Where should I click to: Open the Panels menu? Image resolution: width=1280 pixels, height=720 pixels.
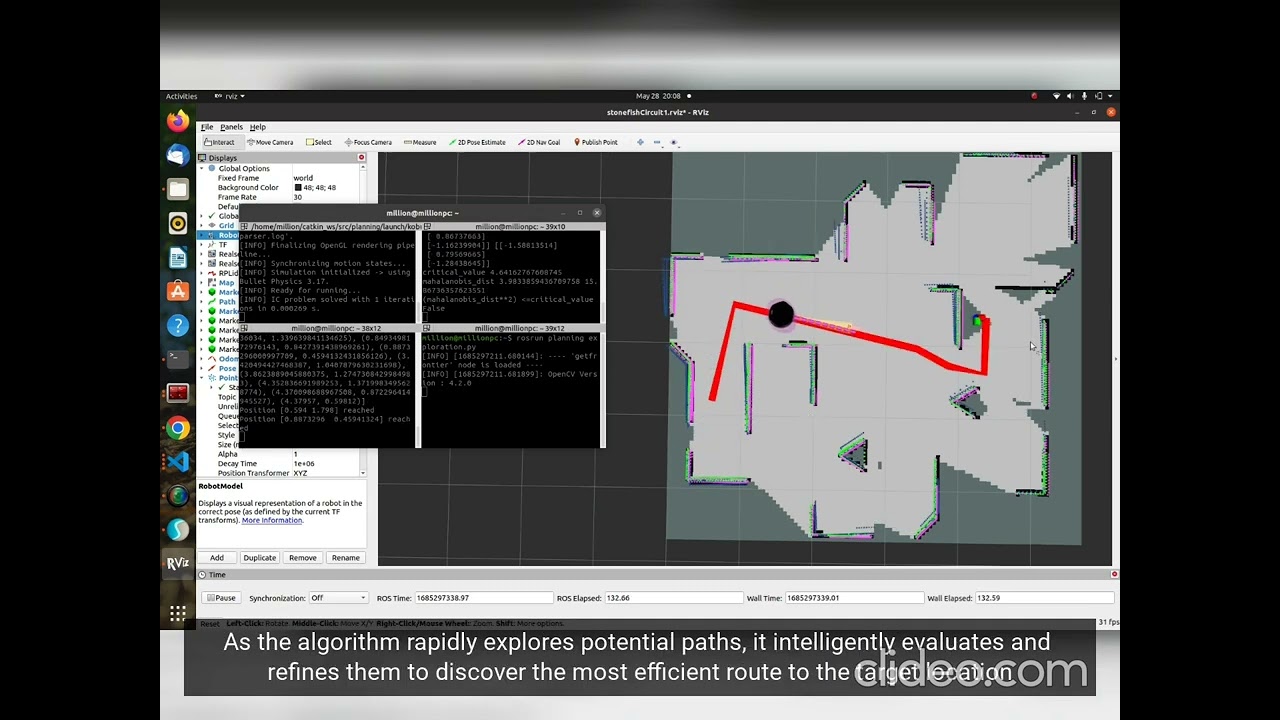[x=231, y=127]
